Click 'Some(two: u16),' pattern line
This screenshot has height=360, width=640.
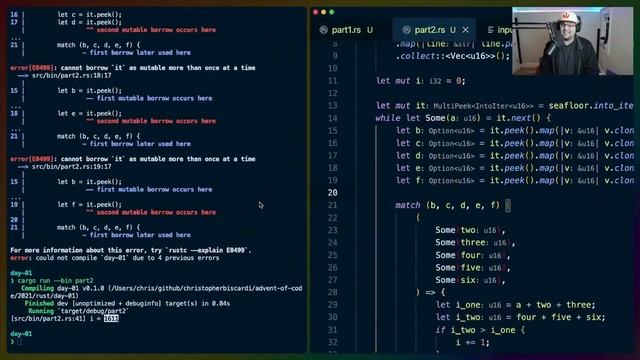point(470,230)
